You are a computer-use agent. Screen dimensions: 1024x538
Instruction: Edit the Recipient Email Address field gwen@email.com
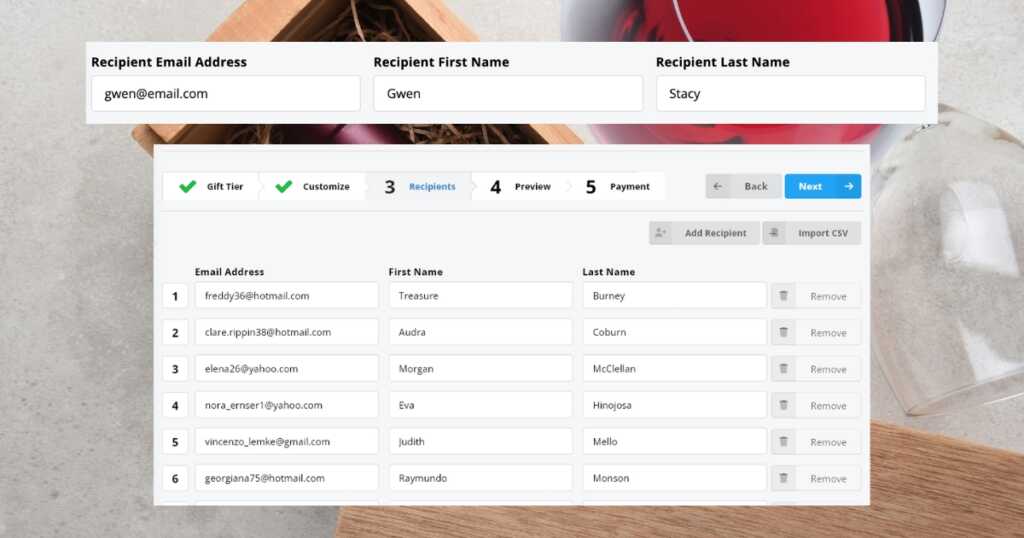tap(226, 93)
